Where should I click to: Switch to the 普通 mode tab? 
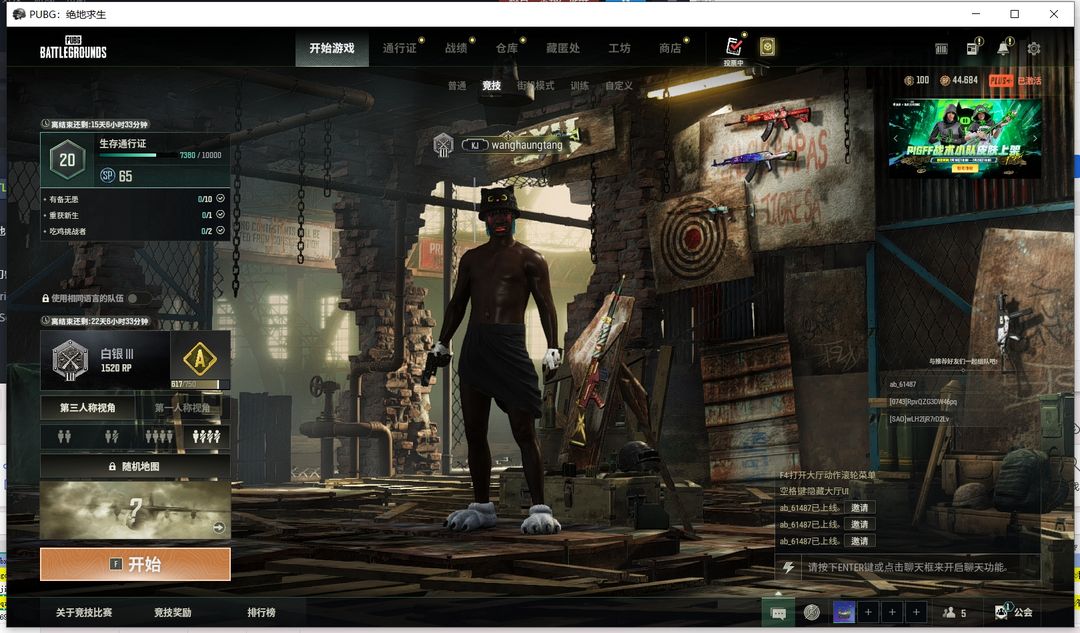click(x=457, y=86)
